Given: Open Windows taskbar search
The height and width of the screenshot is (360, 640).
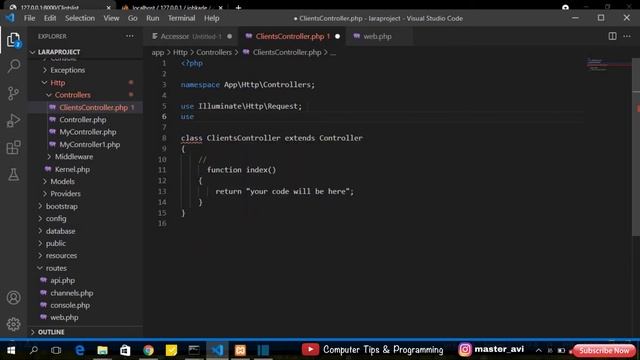Looking at the screenshot, I should 34,350.
